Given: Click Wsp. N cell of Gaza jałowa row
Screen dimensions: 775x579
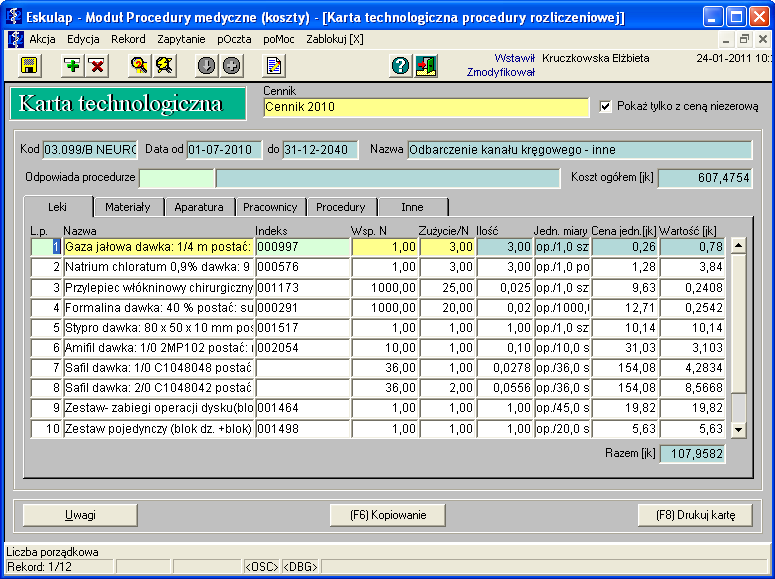Looking at the screenshot, I should tap(385, 247).
